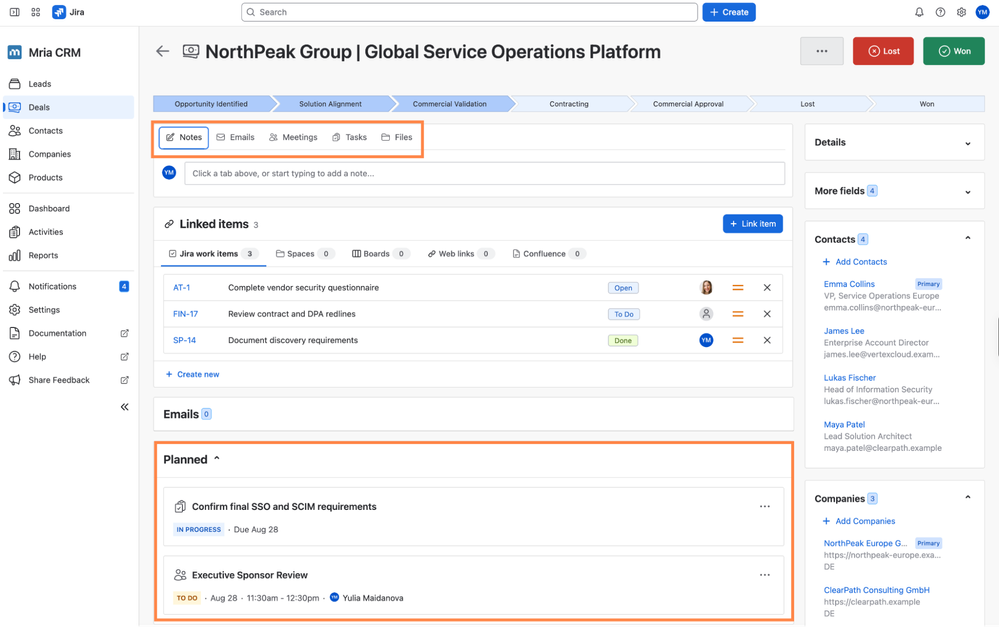
Task: Focus the top Search field
Action: point(470,12)
